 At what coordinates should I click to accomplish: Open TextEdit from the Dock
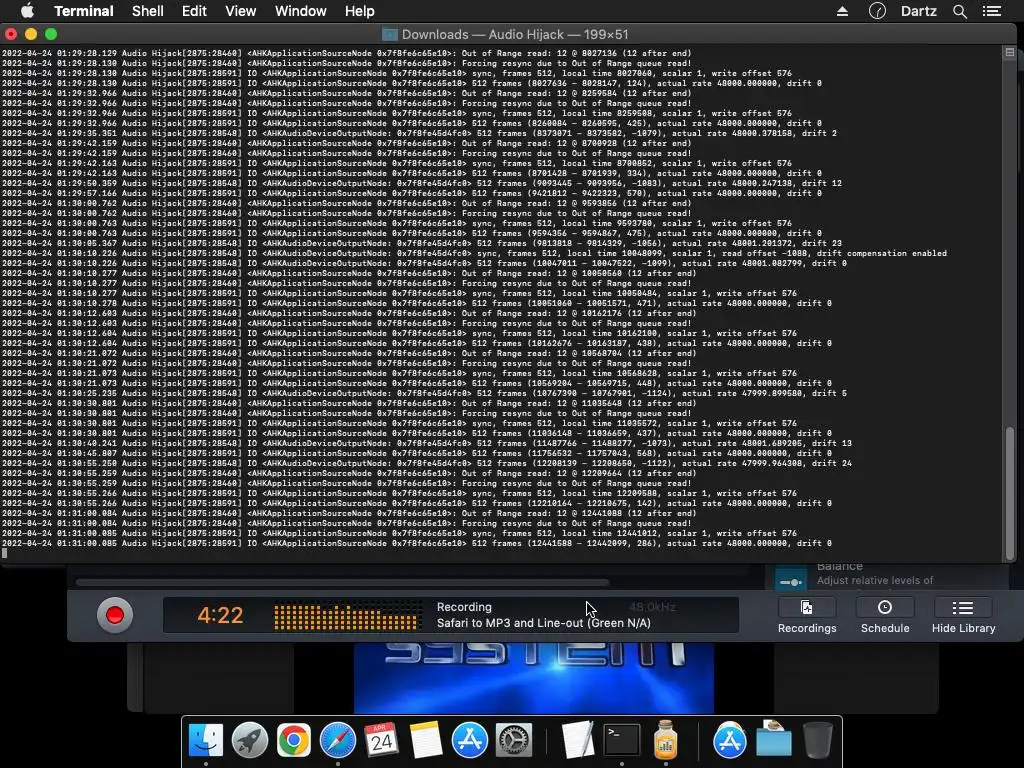(x=579, y=740)
